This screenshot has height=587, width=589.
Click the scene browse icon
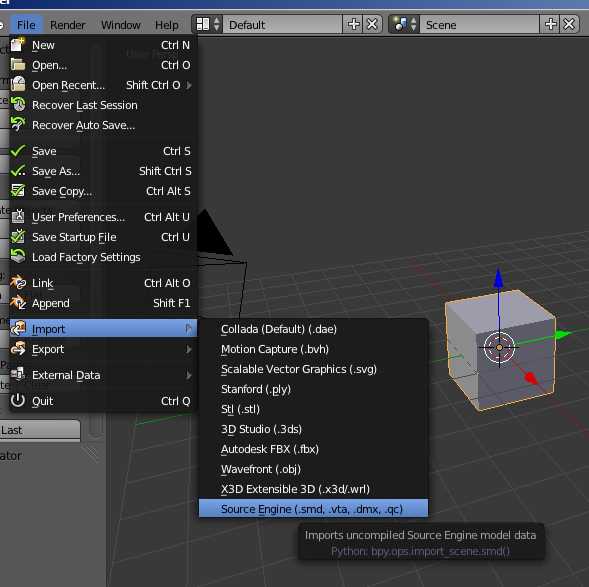click(x=404, y=24)
